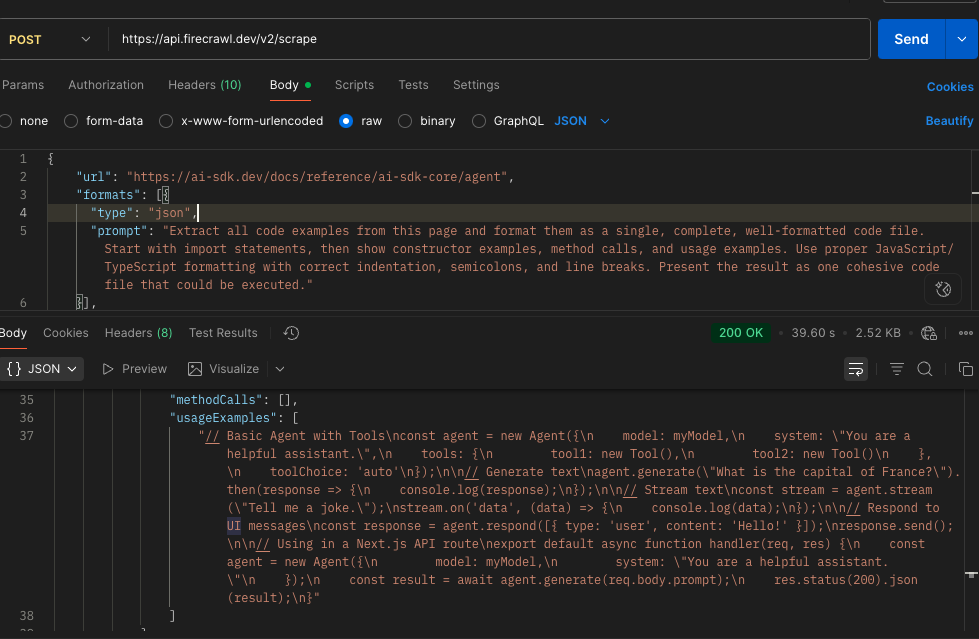Open search in response body

coord(925,369)
